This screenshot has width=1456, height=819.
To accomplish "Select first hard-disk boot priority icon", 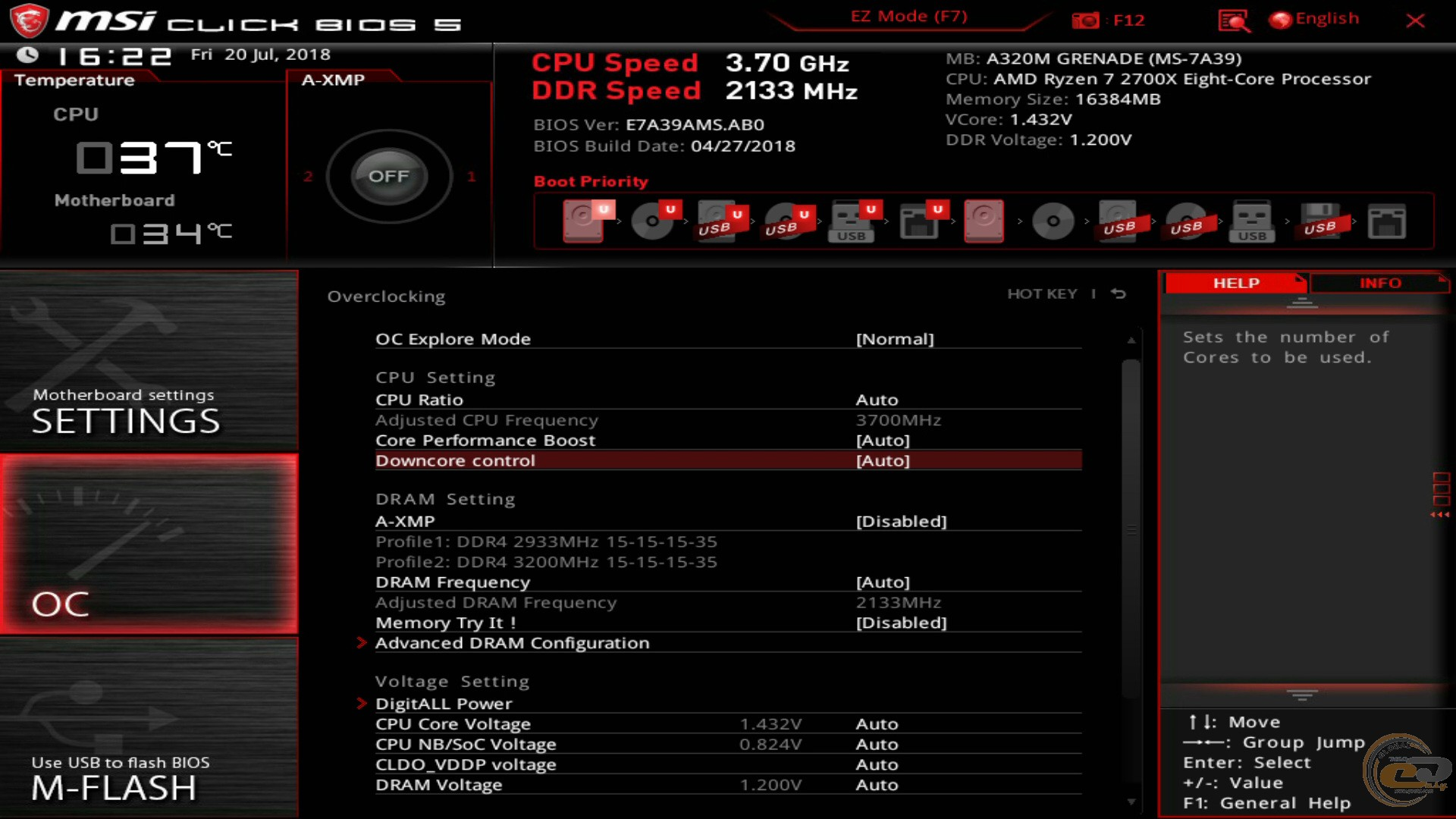I will (x=583, y=221).
